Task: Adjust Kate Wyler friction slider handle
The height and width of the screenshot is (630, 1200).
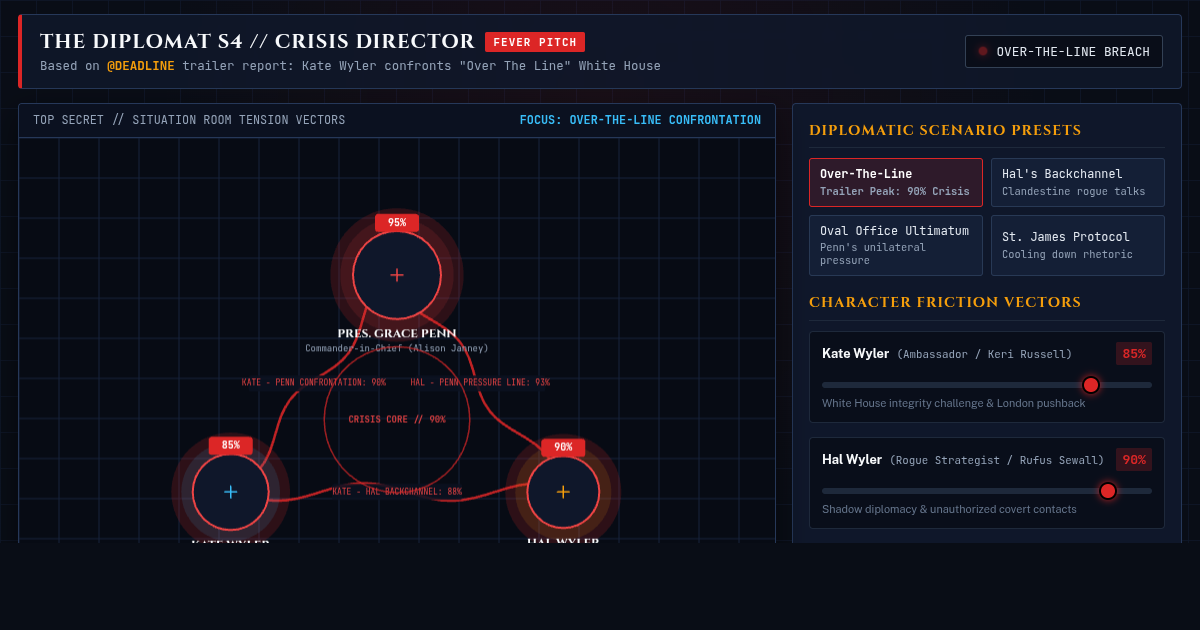Action: coord(1091,385)
